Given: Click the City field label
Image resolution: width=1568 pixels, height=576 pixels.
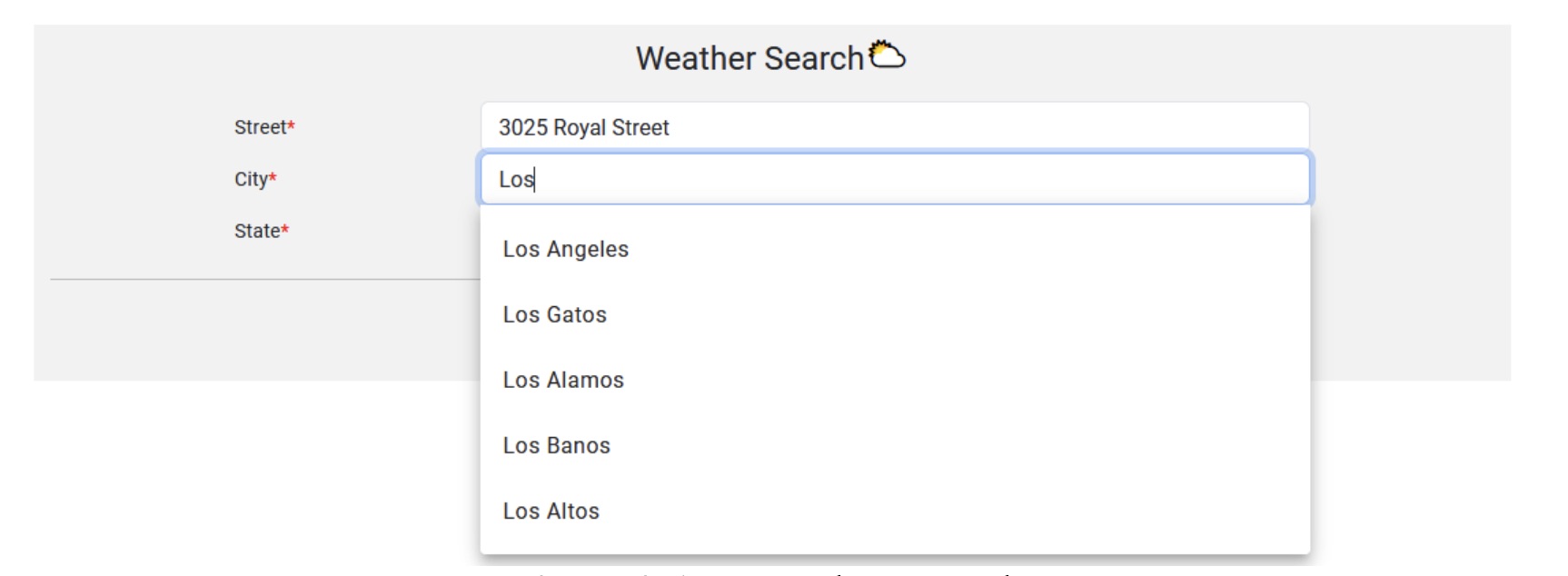Looking at the screenshot, I should click(x=251, y=180).
